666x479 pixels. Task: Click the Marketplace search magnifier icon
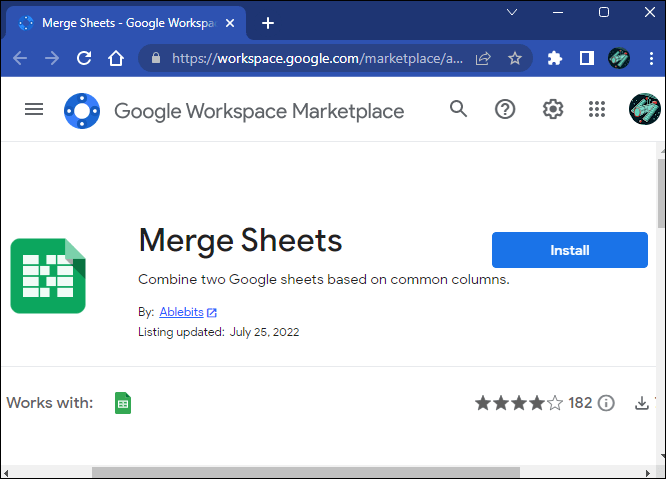(459, 110)
